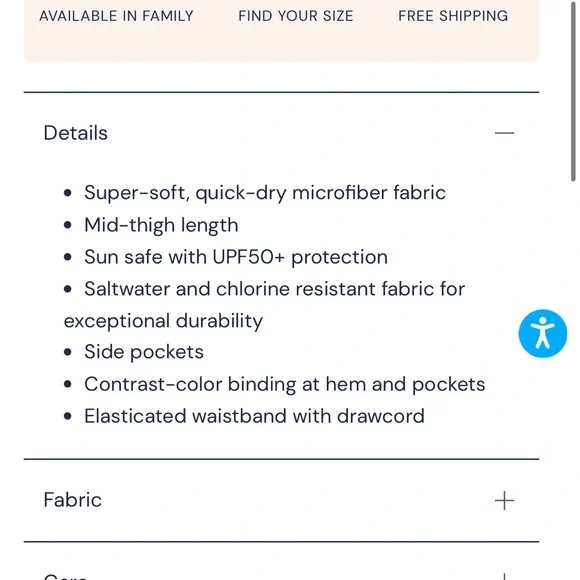
Task: Open the FIND YOUR SIZE link
Action: (296, 16)
